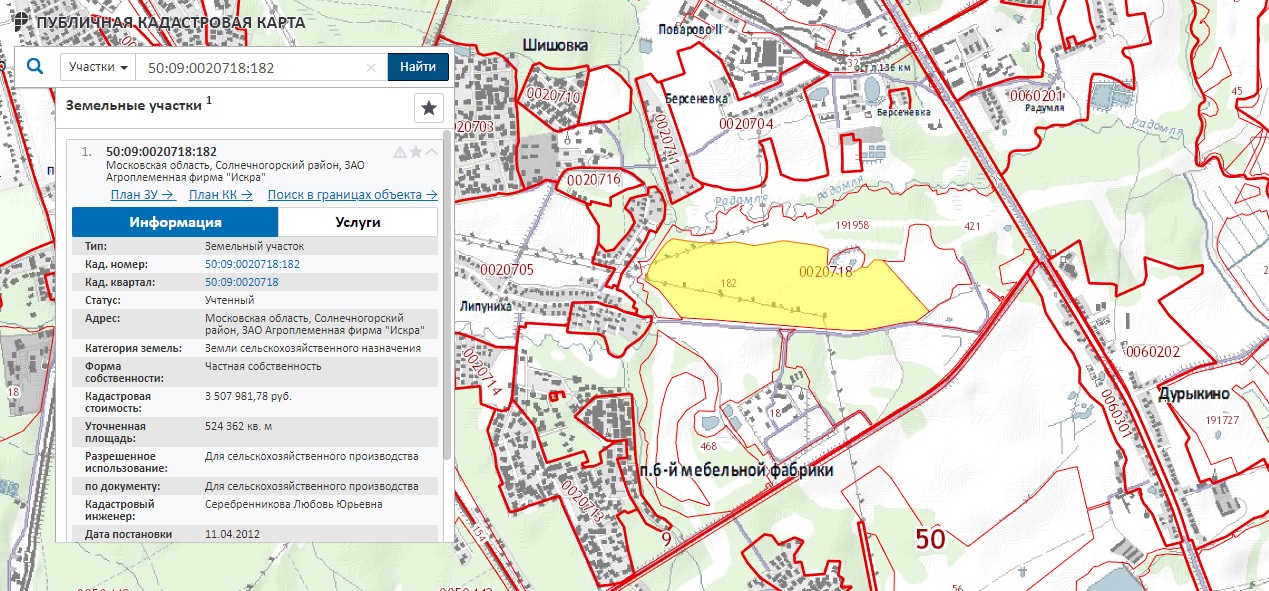Open the Участки search type dropdown
Image resolution: width=1269 pixels, height=591 pixels.
(98, 67)
